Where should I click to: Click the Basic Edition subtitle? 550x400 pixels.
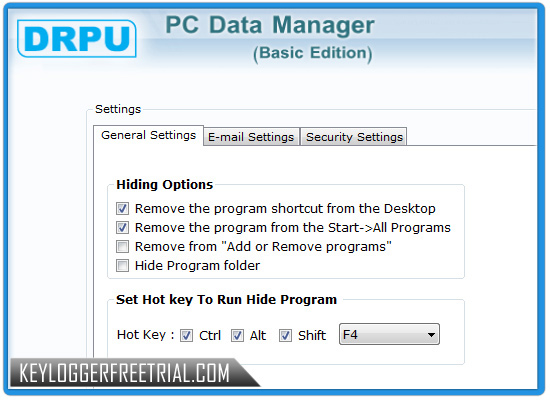[313, 53]
